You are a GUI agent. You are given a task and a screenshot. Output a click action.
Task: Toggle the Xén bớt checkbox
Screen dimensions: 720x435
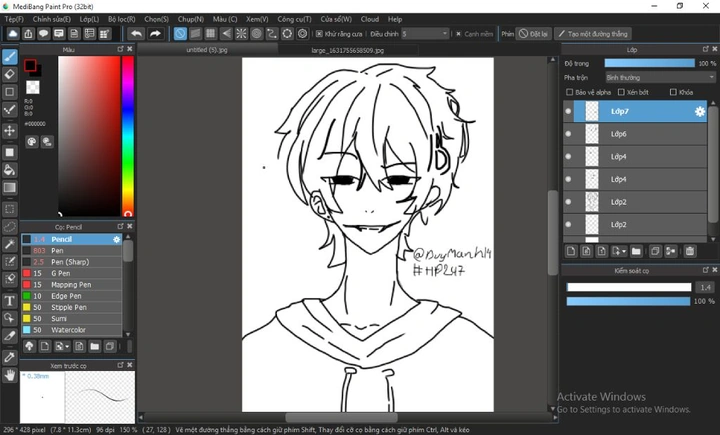tap(621, 92)
